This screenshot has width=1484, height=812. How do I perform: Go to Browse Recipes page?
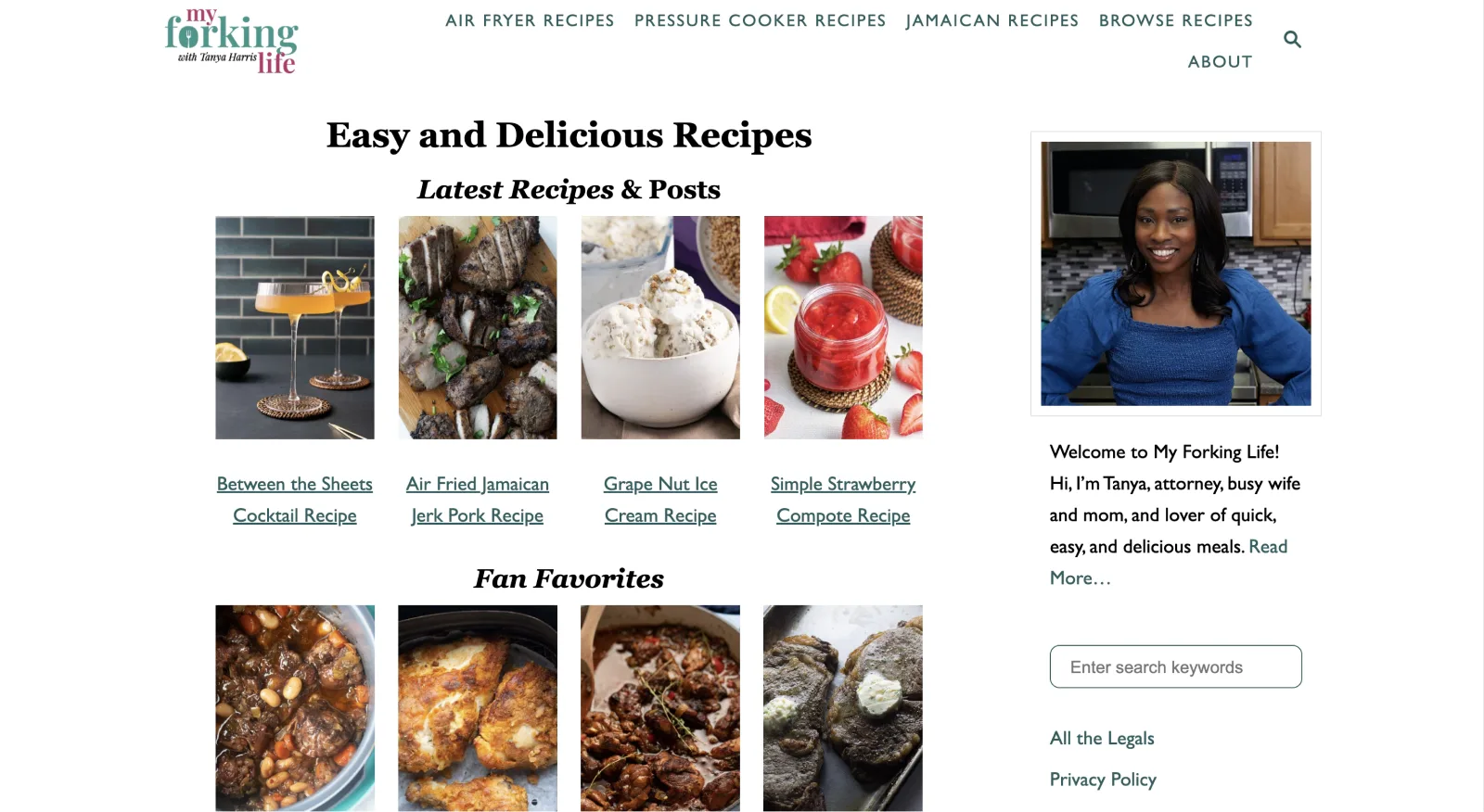1175,20
